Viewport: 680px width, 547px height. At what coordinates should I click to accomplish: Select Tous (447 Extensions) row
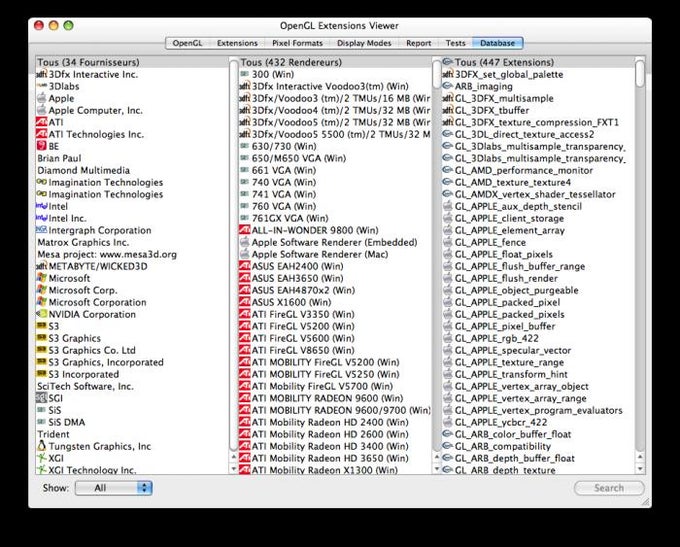pos(538,62)
